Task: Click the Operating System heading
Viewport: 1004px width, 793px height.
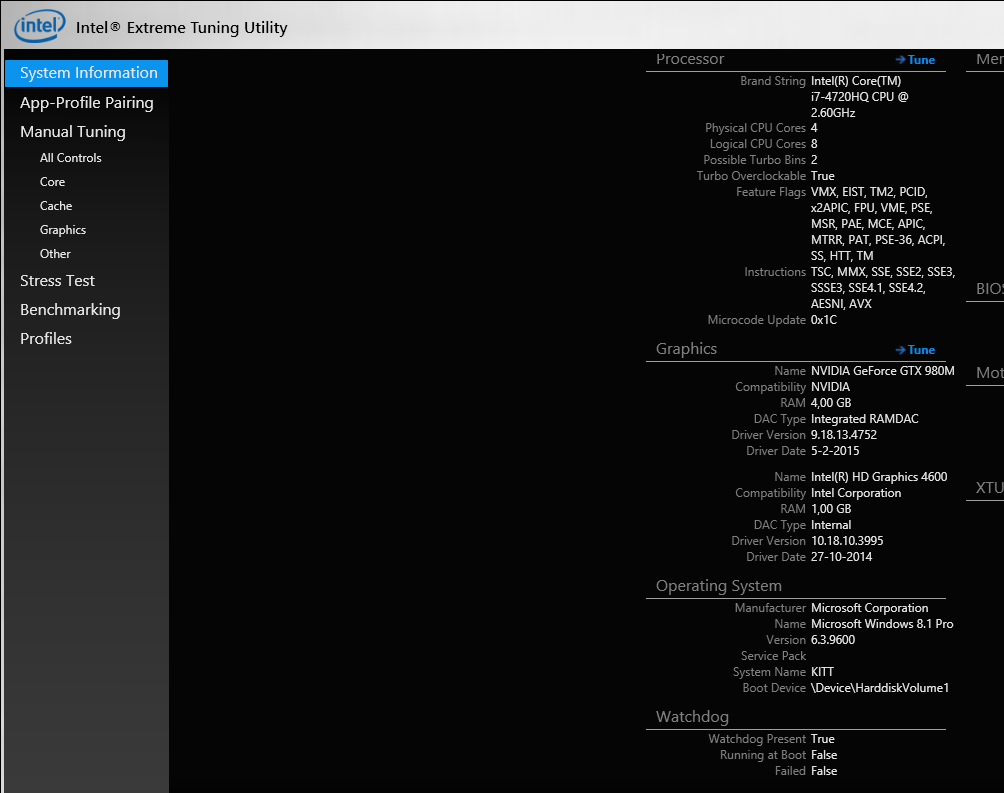Action: point(718,586)
